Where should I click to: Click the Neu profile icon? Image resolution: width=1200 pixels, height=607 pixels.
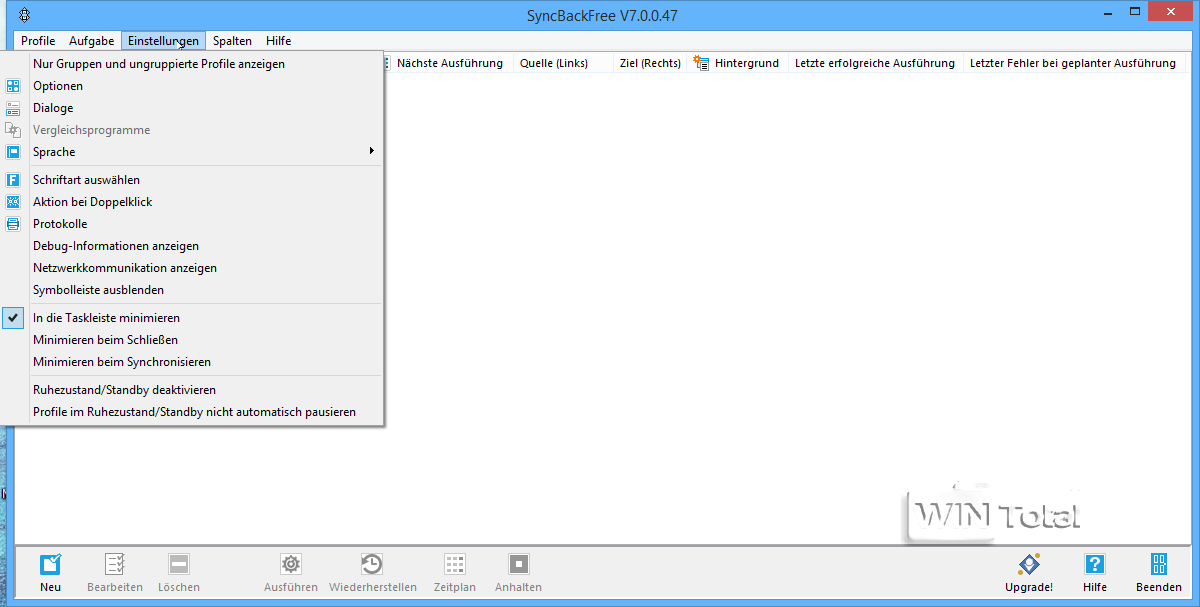point(50,564)
